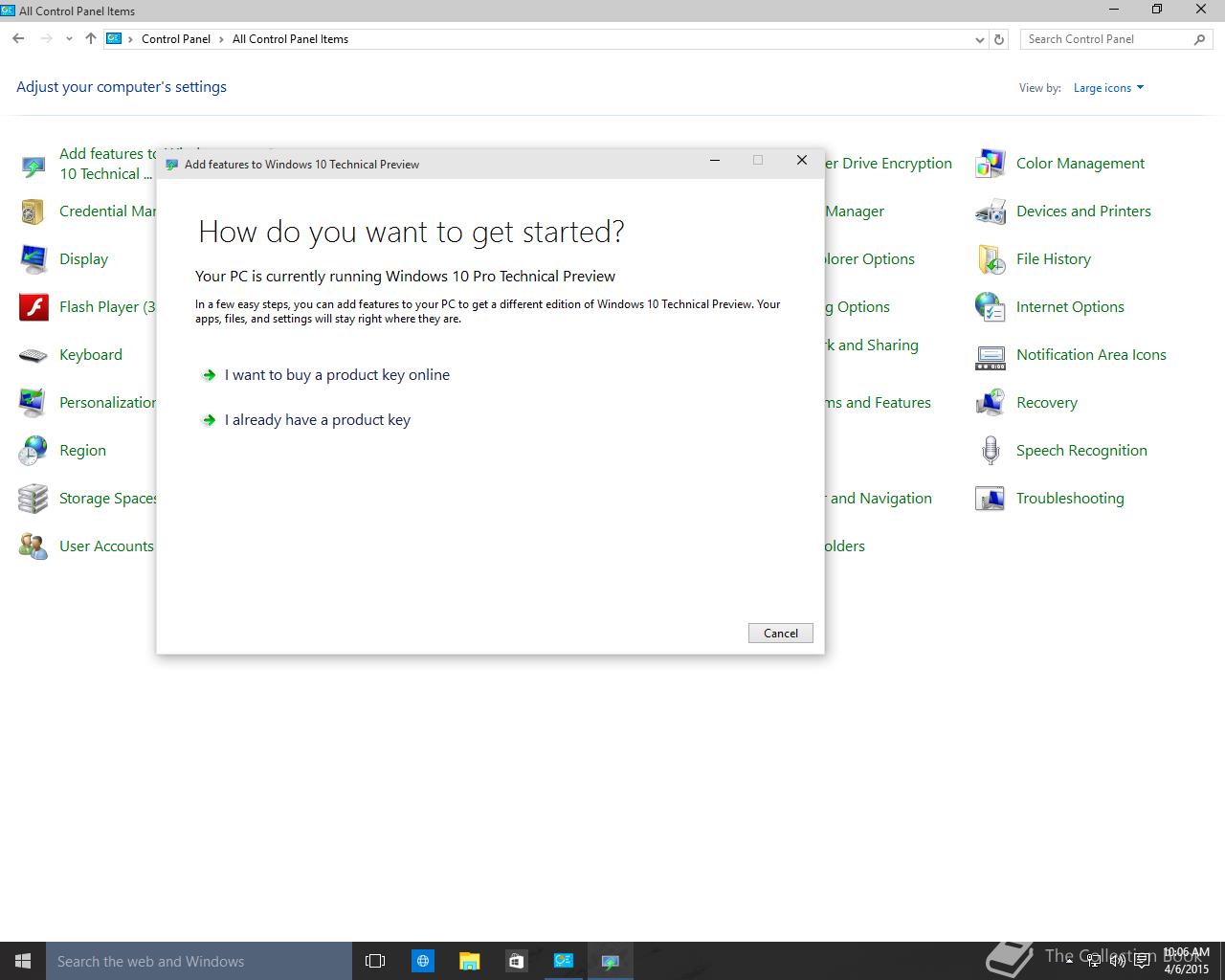Image resolution: width=1225 pixels, height=980 pixels.
Task: Click the Add features wizard taskbar button
Action: pos(611,961)
